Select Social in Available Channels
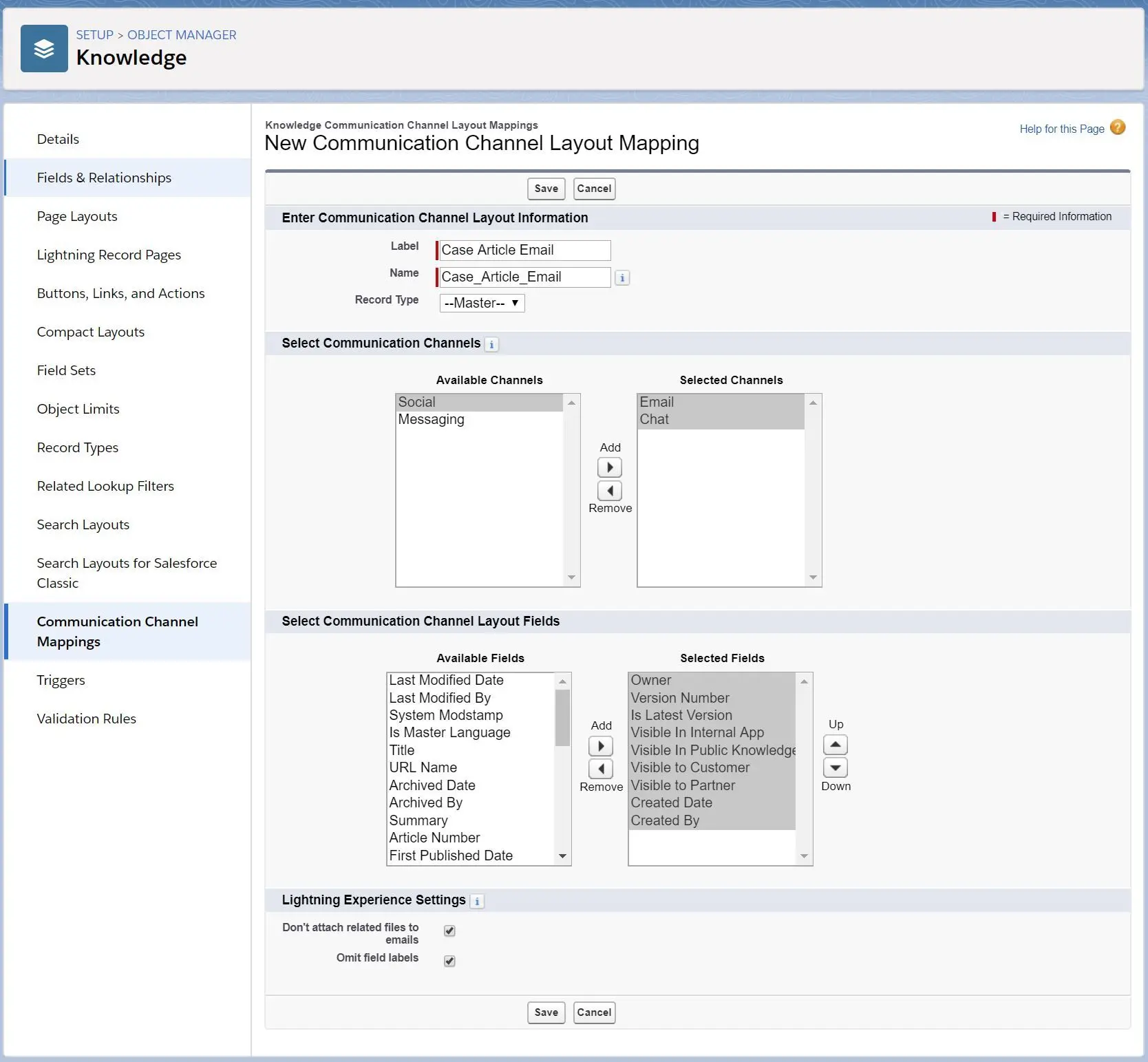This screenshot has width=1148, height=1062. (x=480, y=402)
